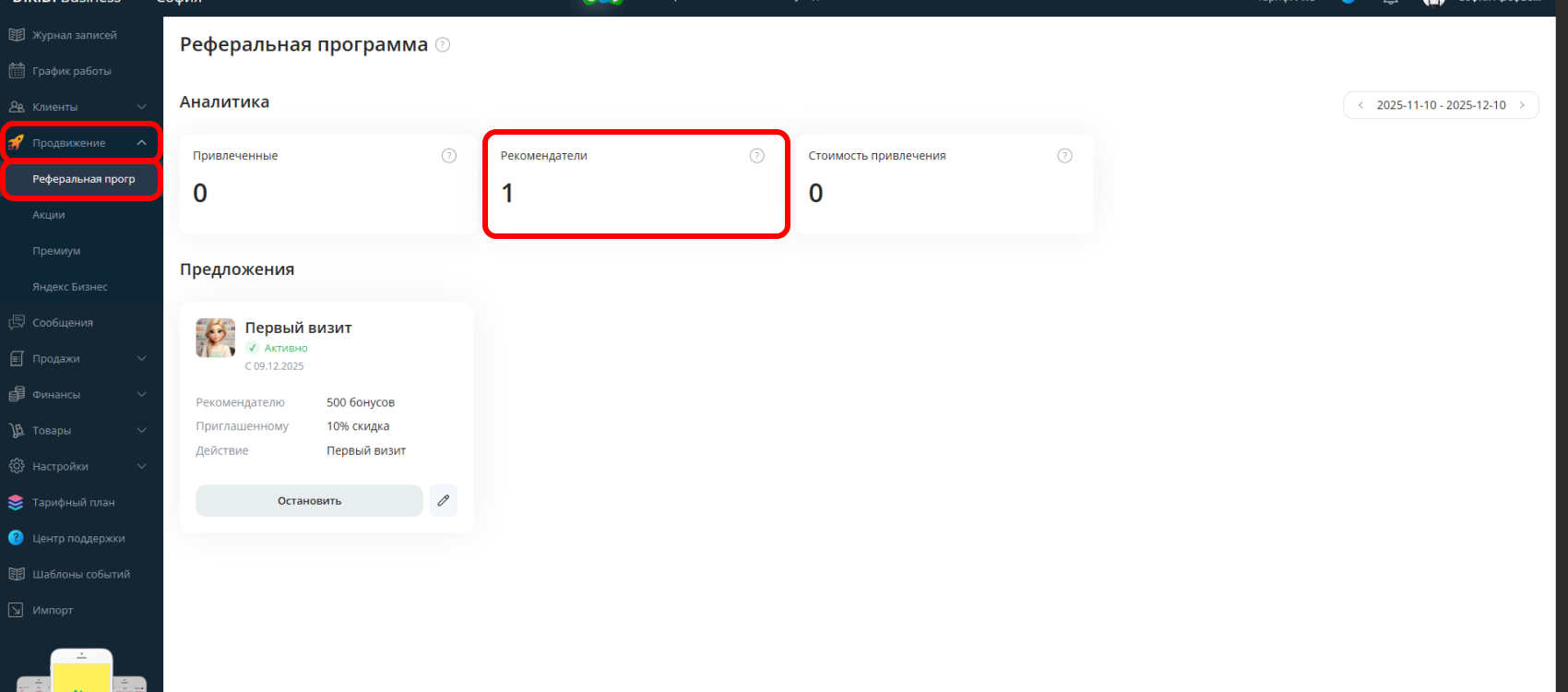This screenshot has height=692, width=1568.
Task: Click help icon in Рекомендатели card
Action: click(757, 156)
